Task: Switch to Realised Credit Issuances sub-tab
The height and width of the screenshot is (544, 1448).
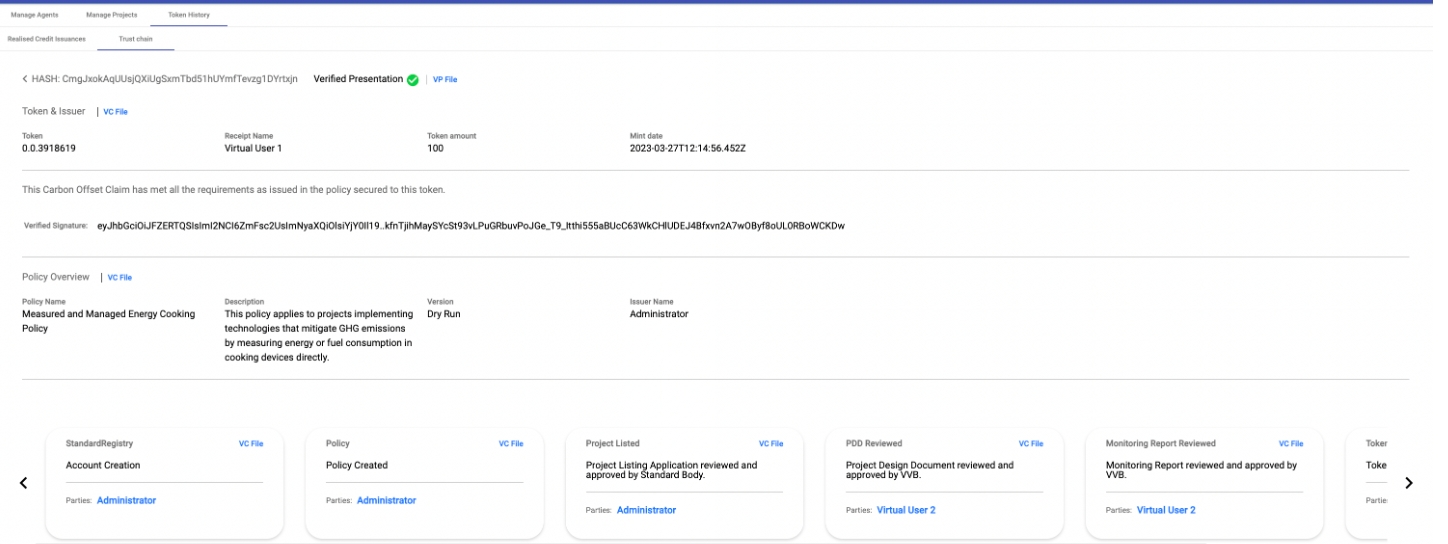Action: pos(47,39)
